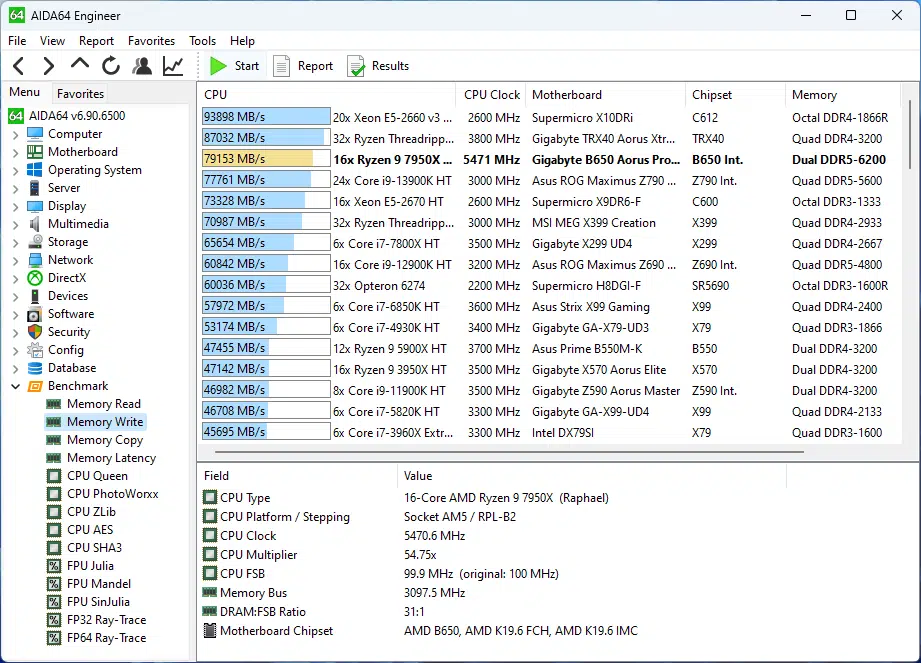Screen dimensions: 921x663
Task: Click the Results toolbar button
Action: click(378, 66)
